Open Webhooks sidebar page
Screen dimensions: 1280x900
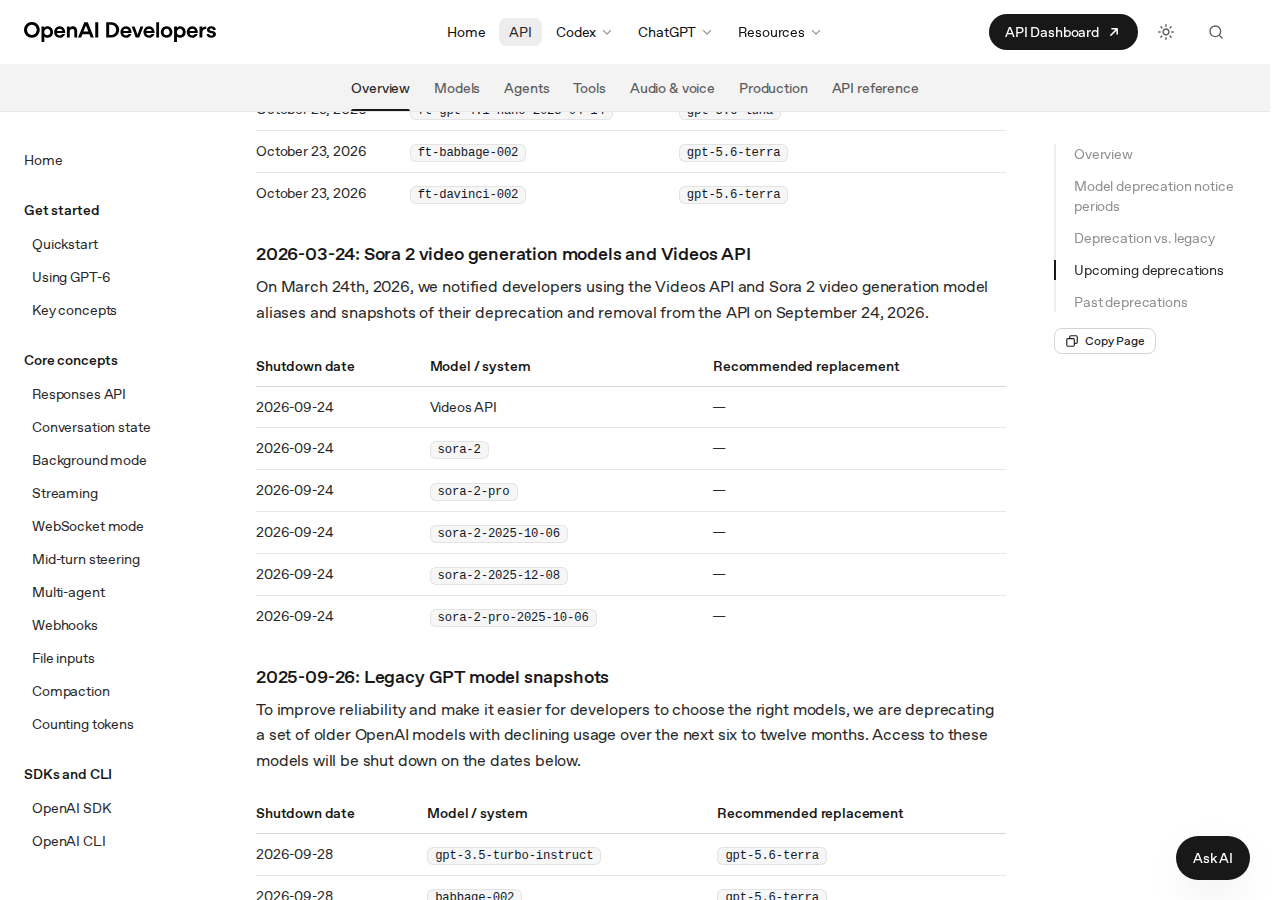coord(65,625)
